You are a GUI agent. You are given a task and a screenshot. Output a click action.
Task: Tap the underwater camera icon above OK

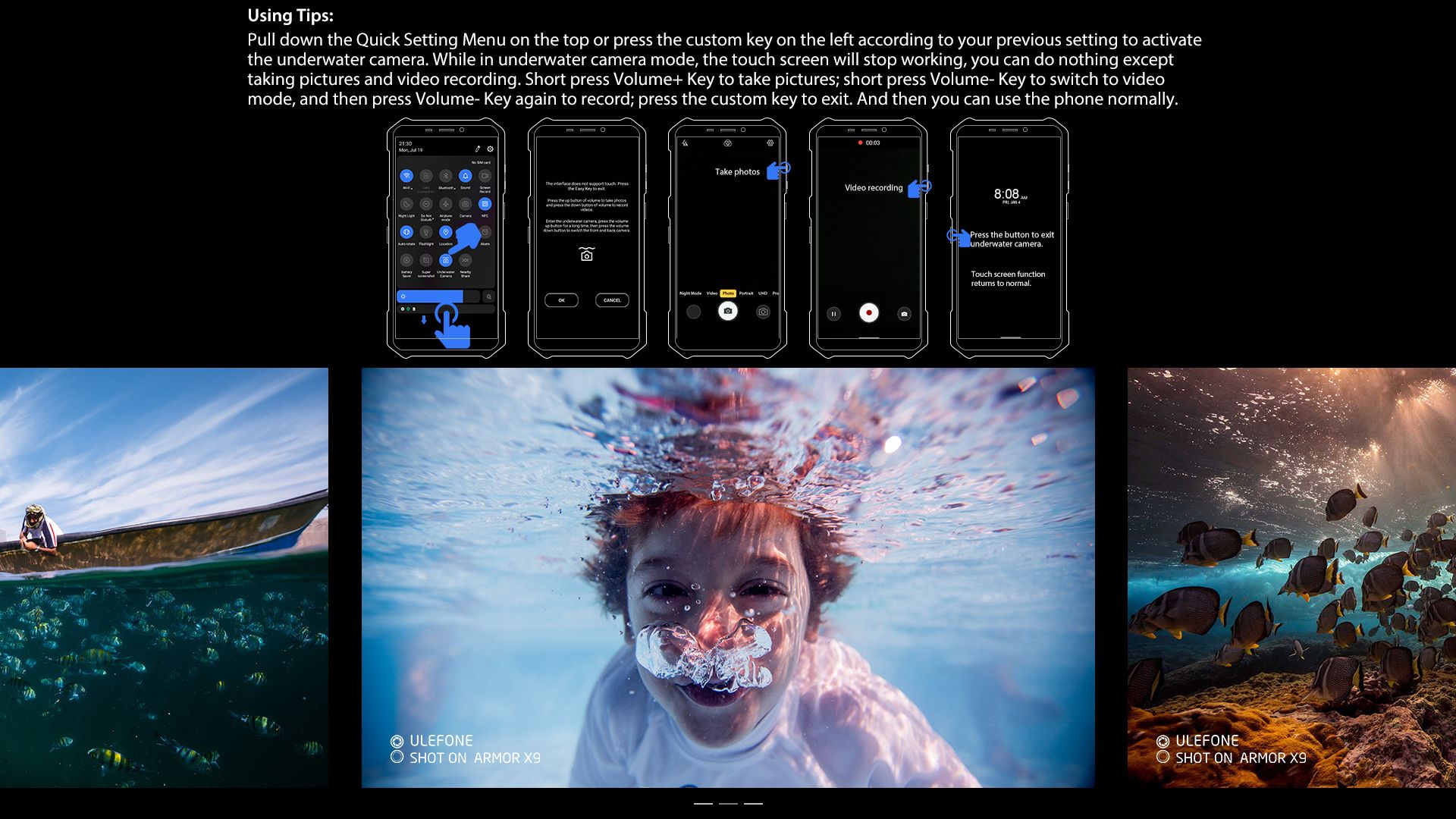(586, 254)
